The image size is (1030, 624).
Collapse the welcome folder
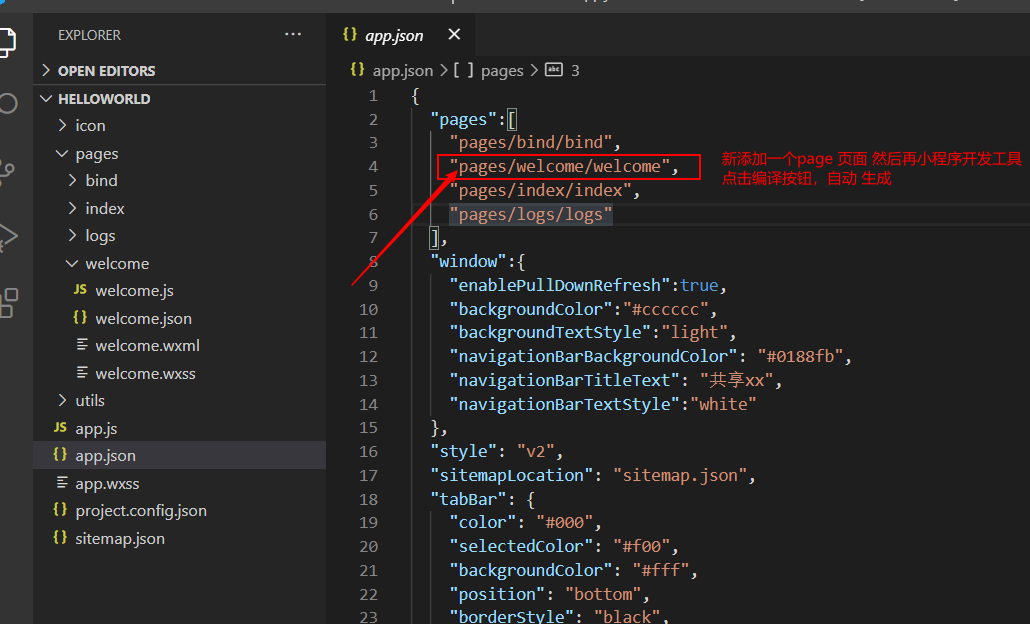[72, 263]
